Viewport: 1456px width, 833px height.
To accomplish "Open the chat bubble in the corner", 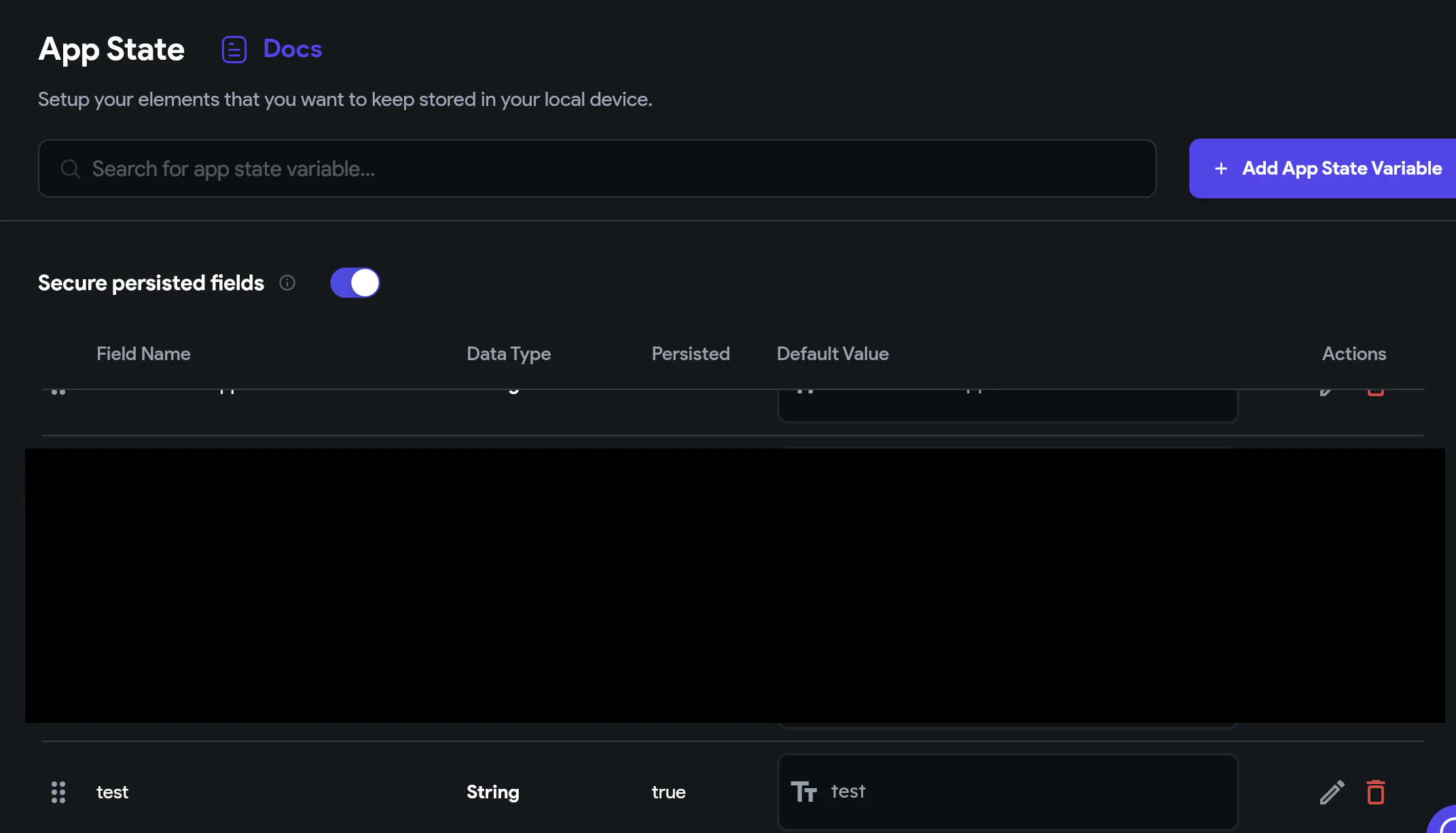I will point(1444,821).
